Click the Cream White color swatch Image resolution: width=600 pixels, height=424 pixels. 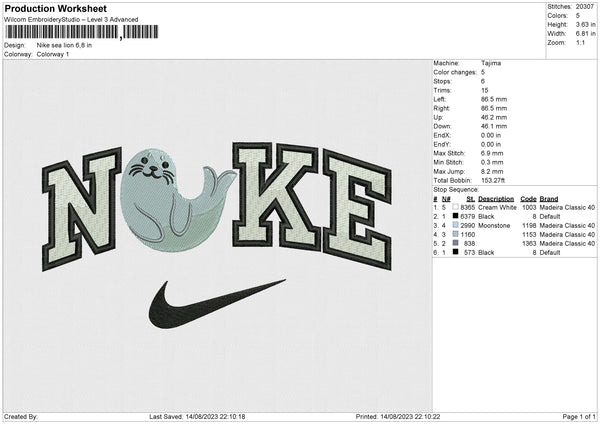tap(455, 207)
